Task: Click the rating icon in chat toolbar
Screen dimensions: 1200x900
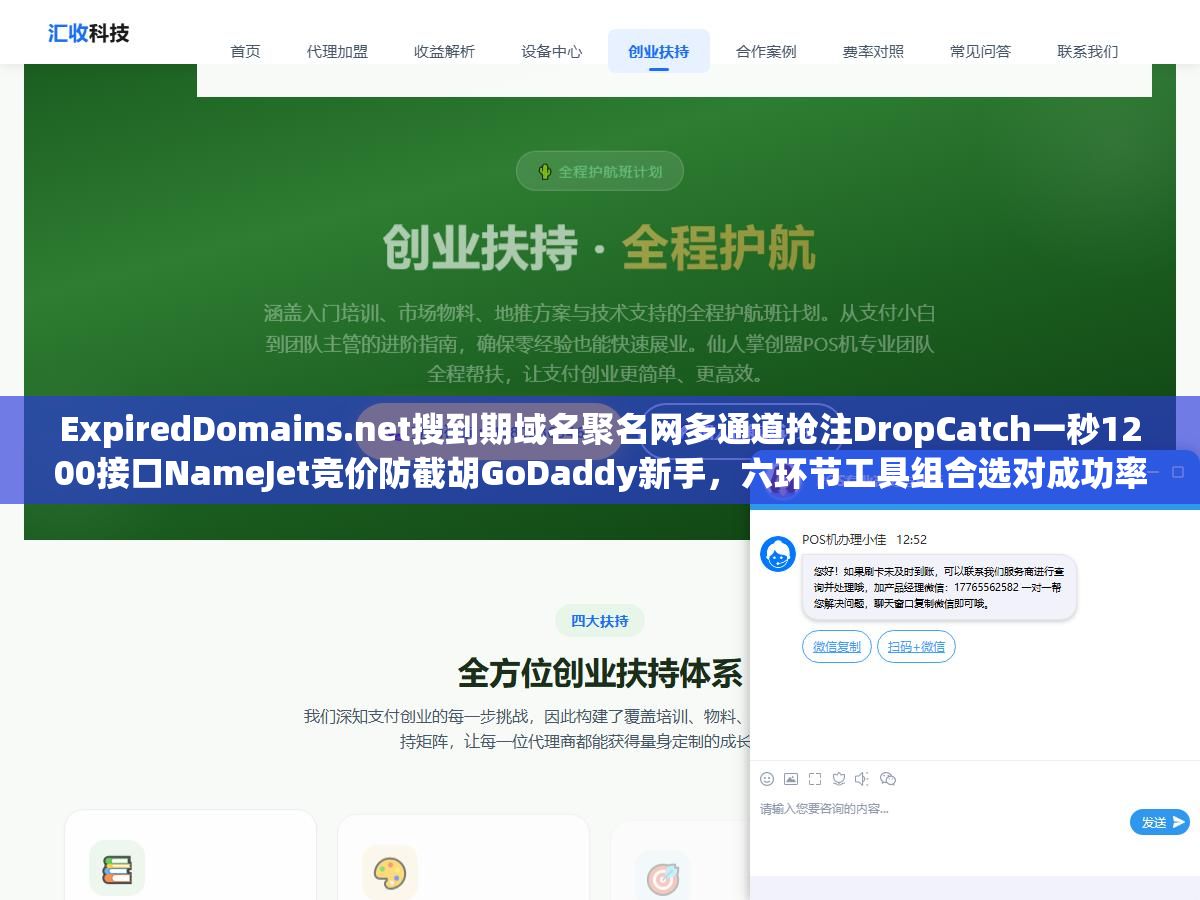Action: [x=839, y=779]
